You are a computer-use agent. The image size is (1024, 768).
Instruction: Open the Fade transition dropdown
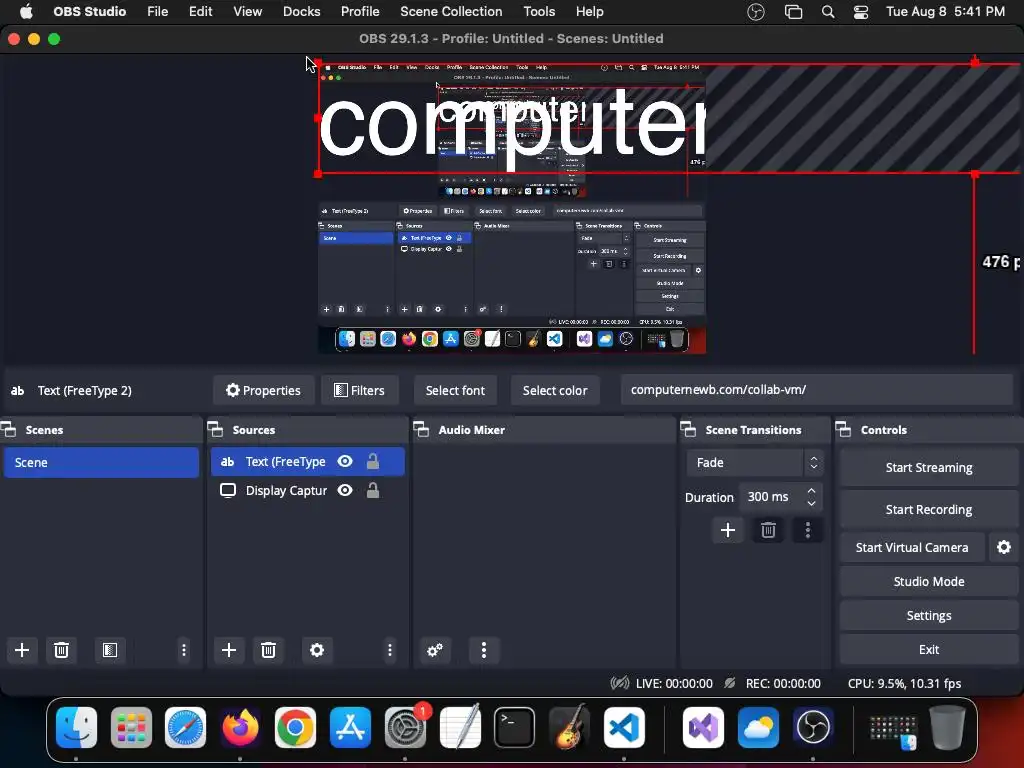point(754,462)
